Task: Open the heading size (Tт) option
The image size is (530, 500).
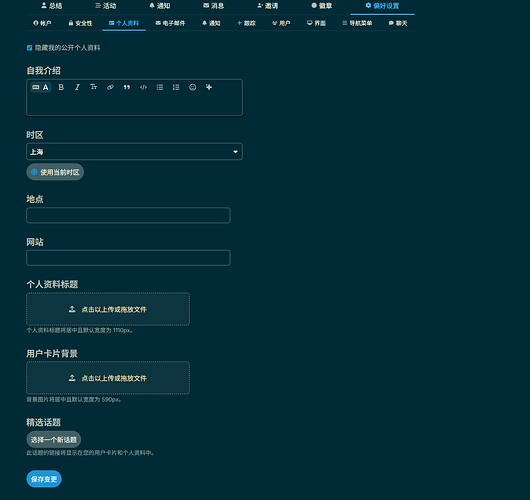Action: point(94,87)
